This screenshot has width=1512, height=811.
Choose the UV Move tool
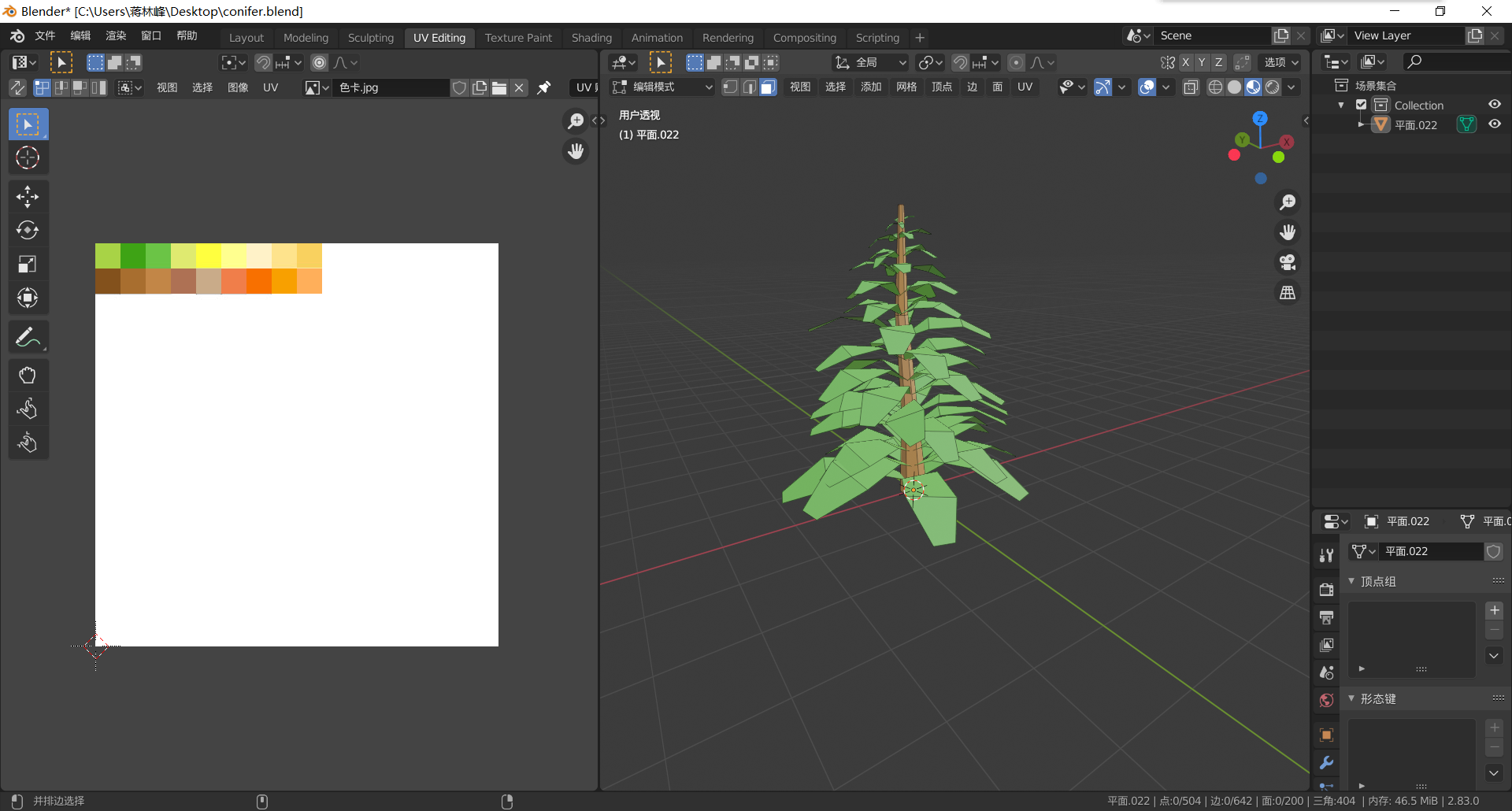click(x=28, y=197)
